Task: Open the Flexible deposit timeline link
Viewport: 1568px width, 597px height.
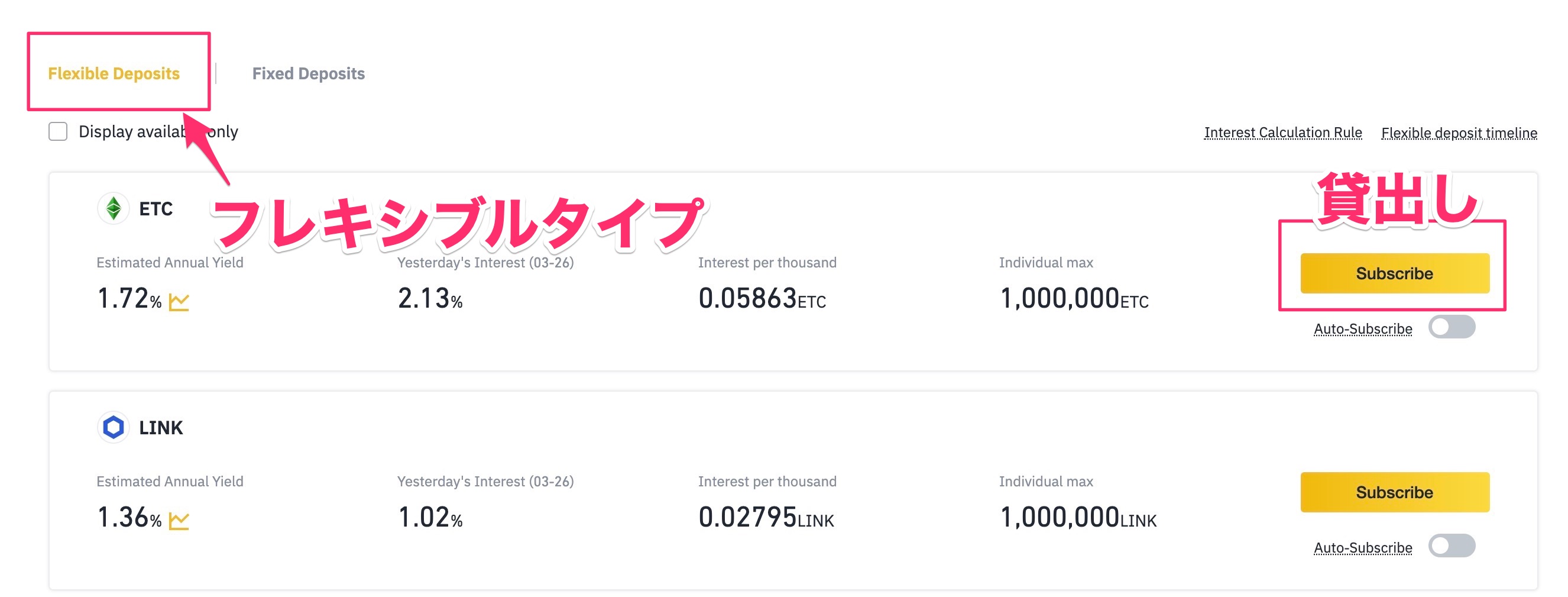Action: click(x=1459, y=133)
